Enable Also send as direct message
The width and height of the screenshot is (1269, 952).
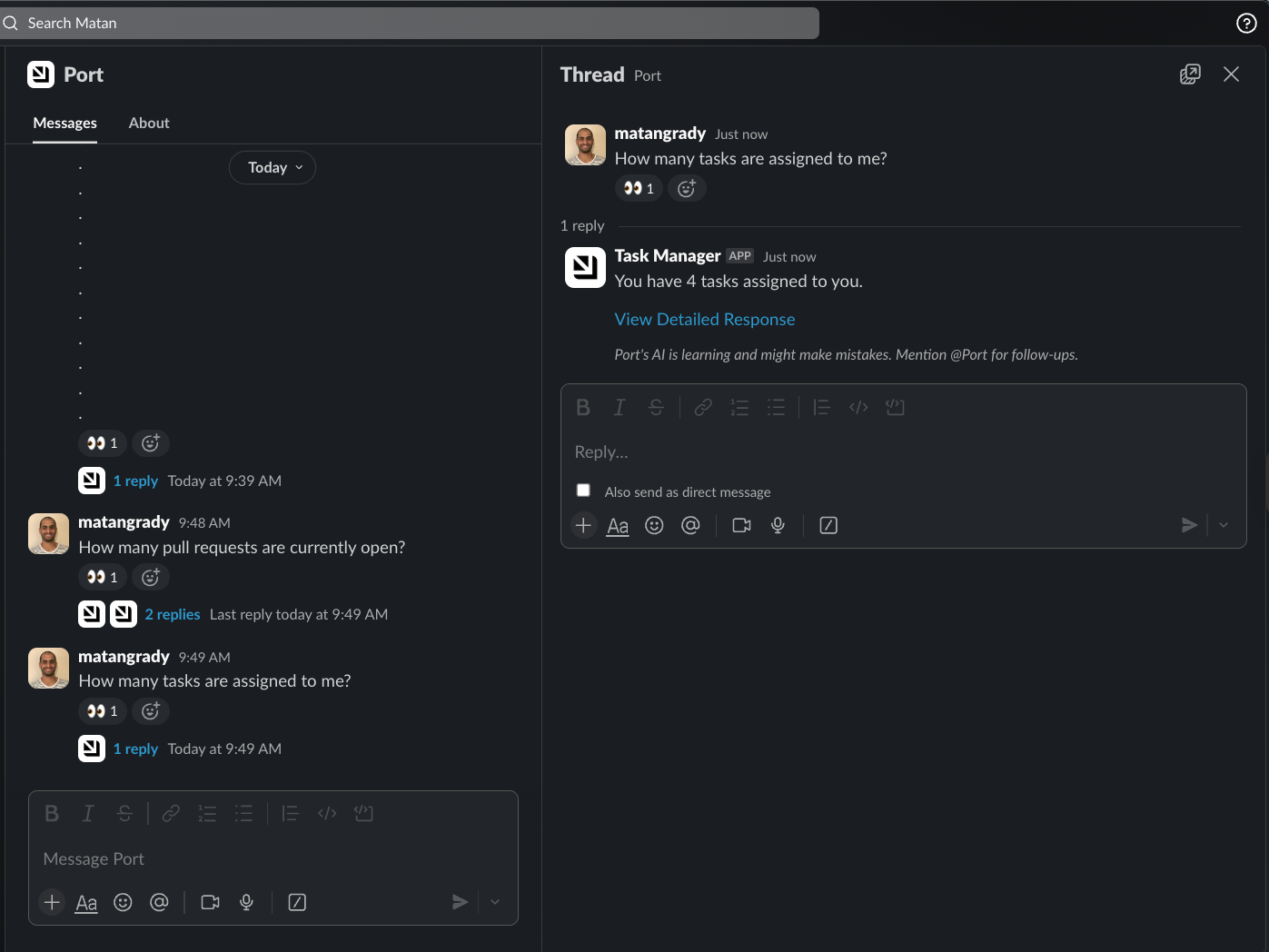pyautogui.click(x=583, y=491)
